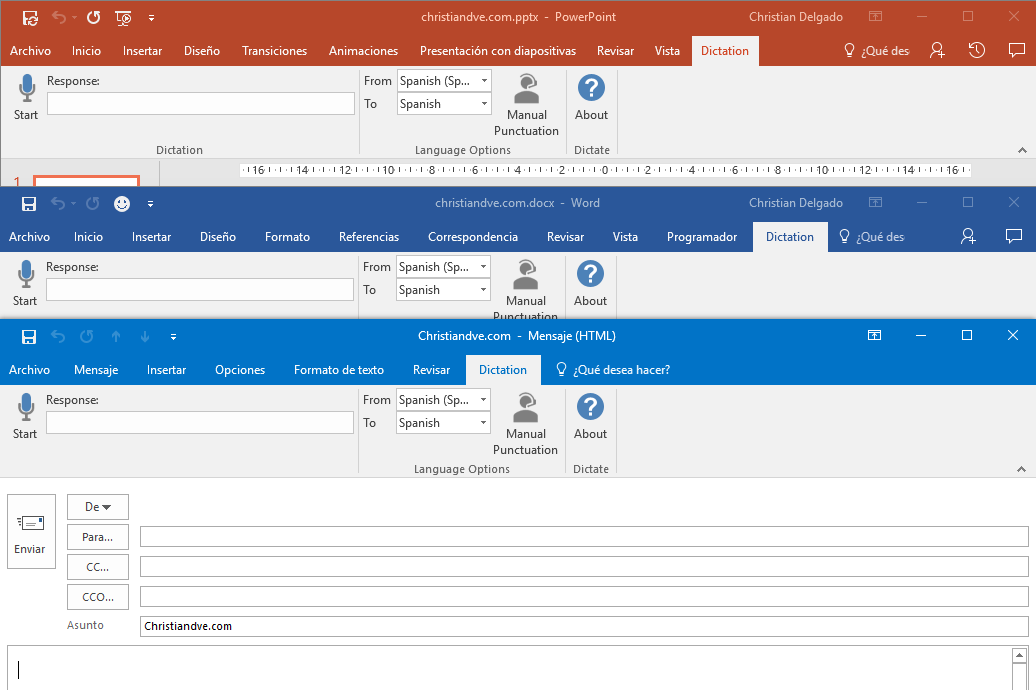Collapse the ribbon in PowerPoint
1036x690 pixels.
pyautogui.click(x=1022, y=151)
